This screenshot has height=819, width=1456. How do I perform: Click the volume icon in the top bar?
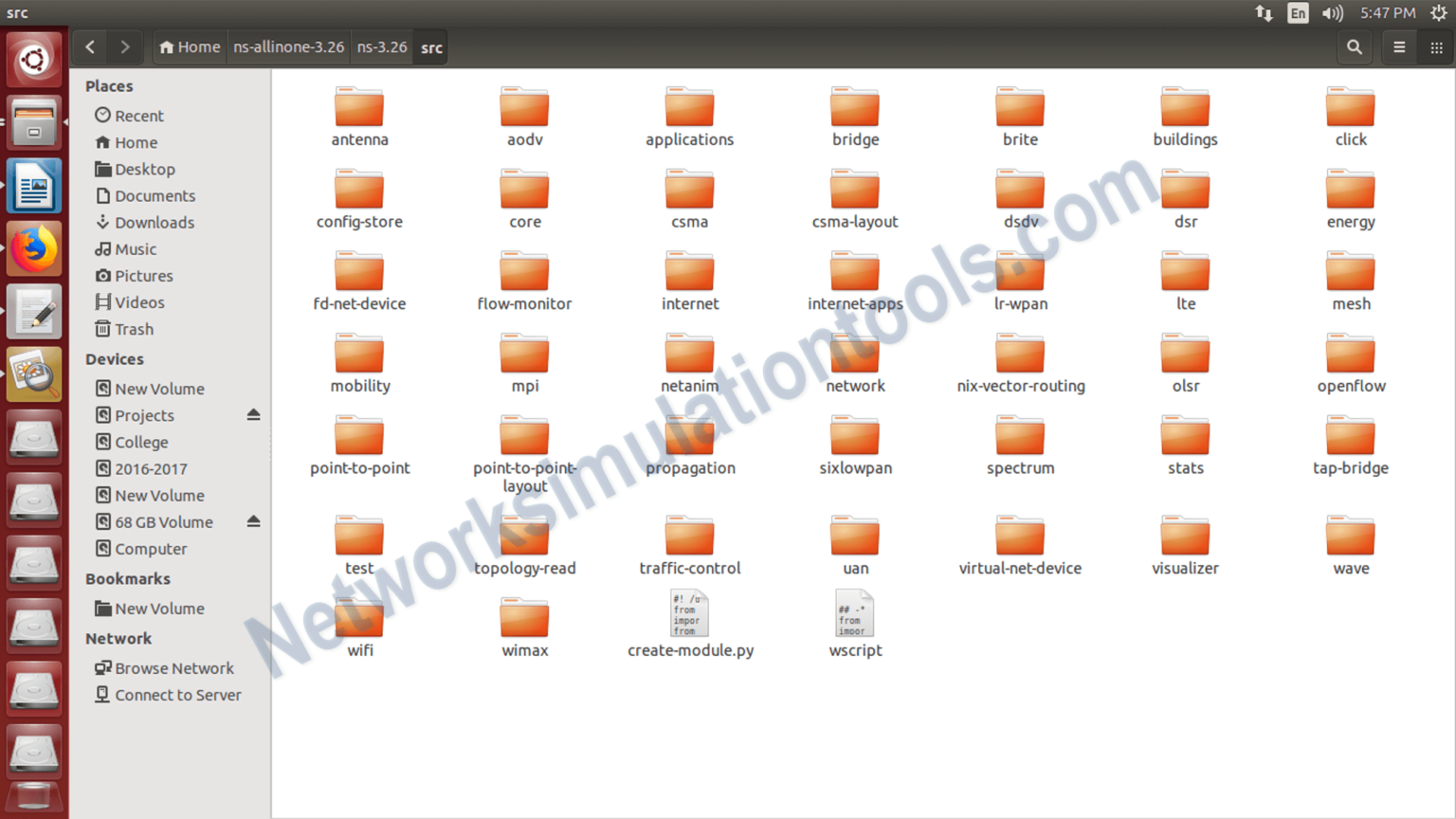click(1332, 12)
